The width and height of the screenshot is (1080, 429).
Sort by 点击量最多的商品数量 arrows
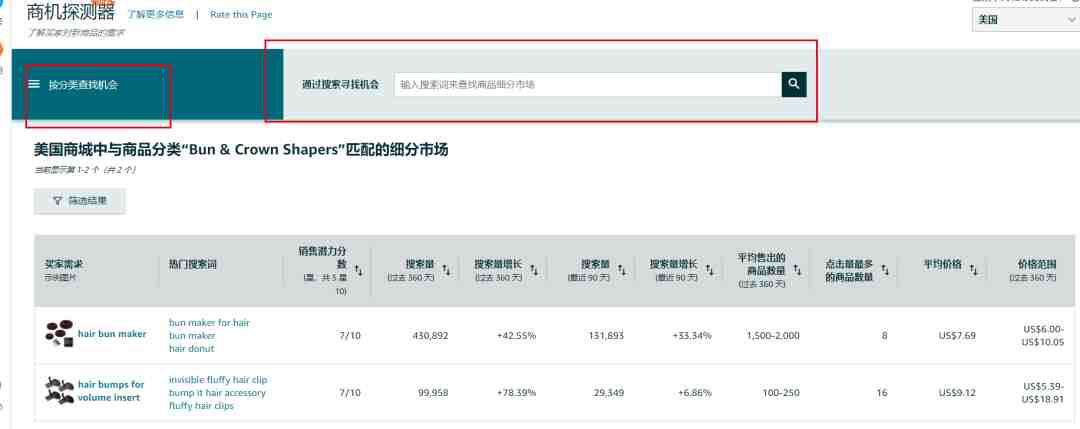[885, 270]
